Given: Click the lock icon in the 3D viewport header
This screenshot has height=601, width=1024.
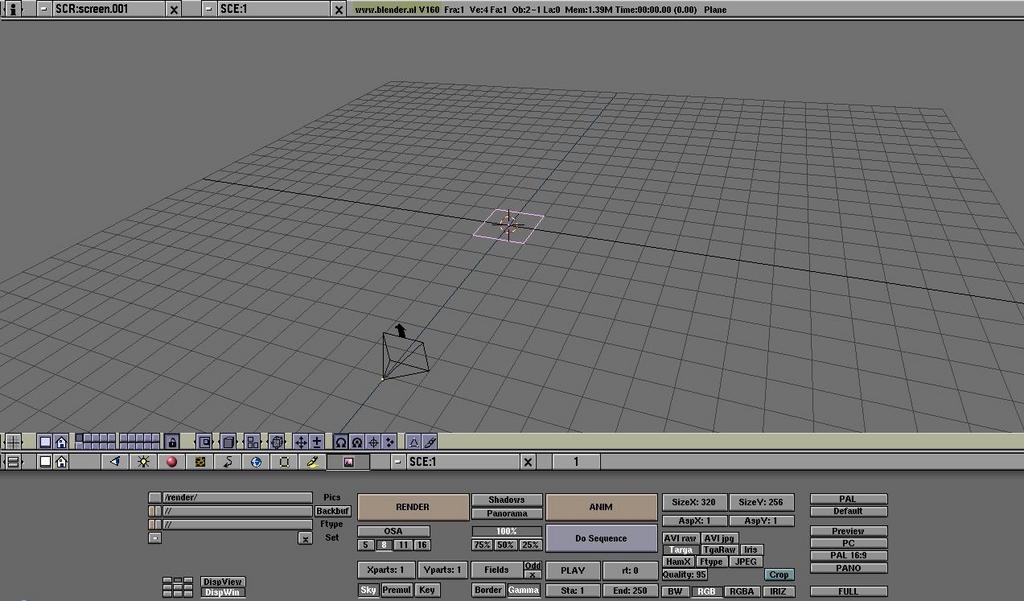Looking at the screenshot, I should click(x=171, y=441).
